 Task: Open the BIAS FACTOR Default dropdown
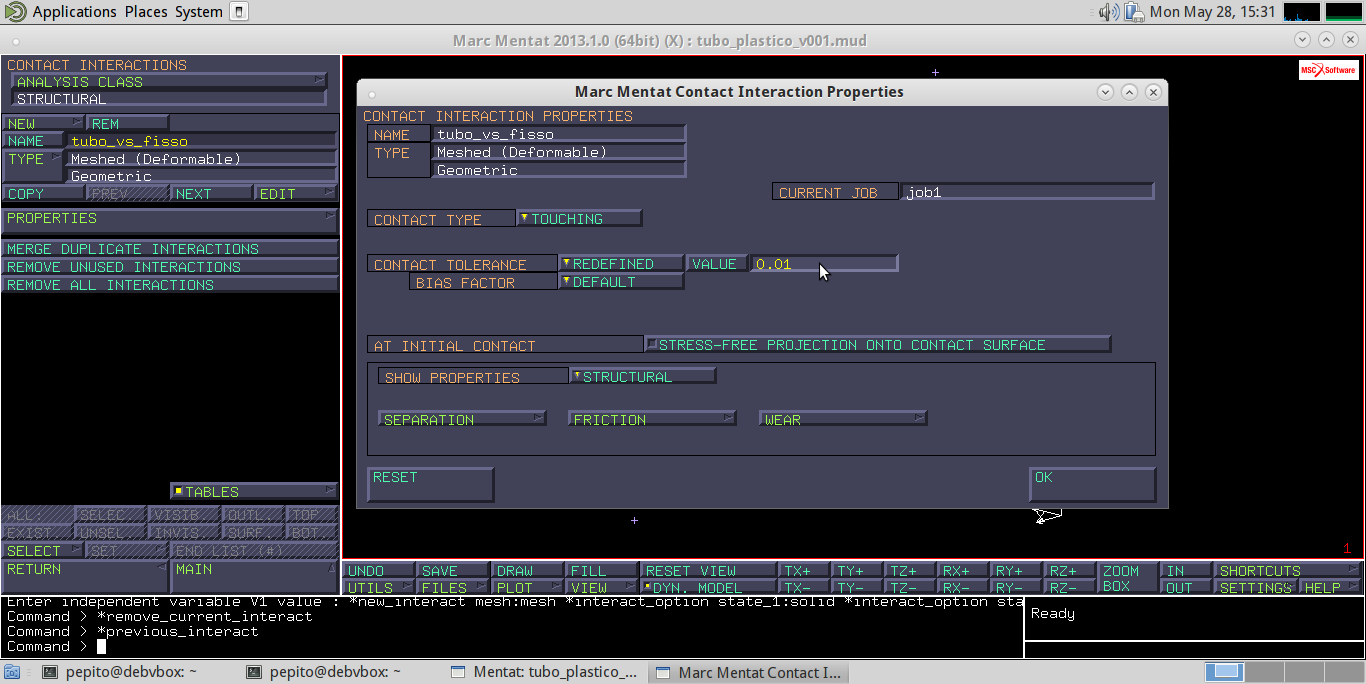pyautogui.click(x=620, y=282)
